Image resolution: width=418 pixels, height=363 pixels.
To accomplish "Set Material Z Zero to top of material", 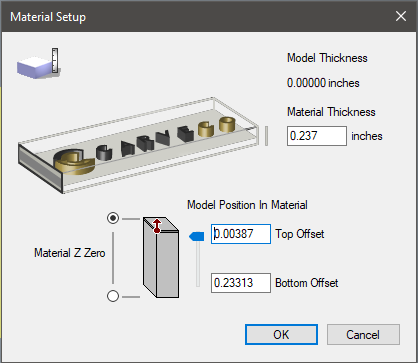I will click(113, 218).
